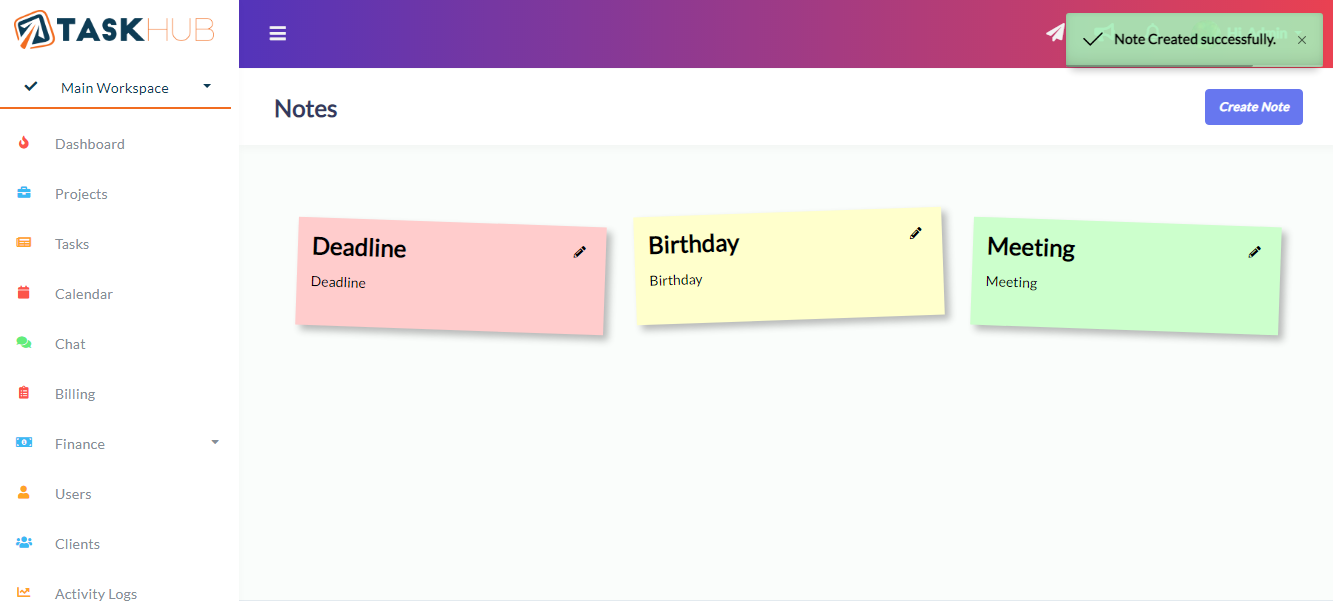Screen dimensions: 1333x601
Task: Edit the Birthday note via pencil icon
Action: 915,233
